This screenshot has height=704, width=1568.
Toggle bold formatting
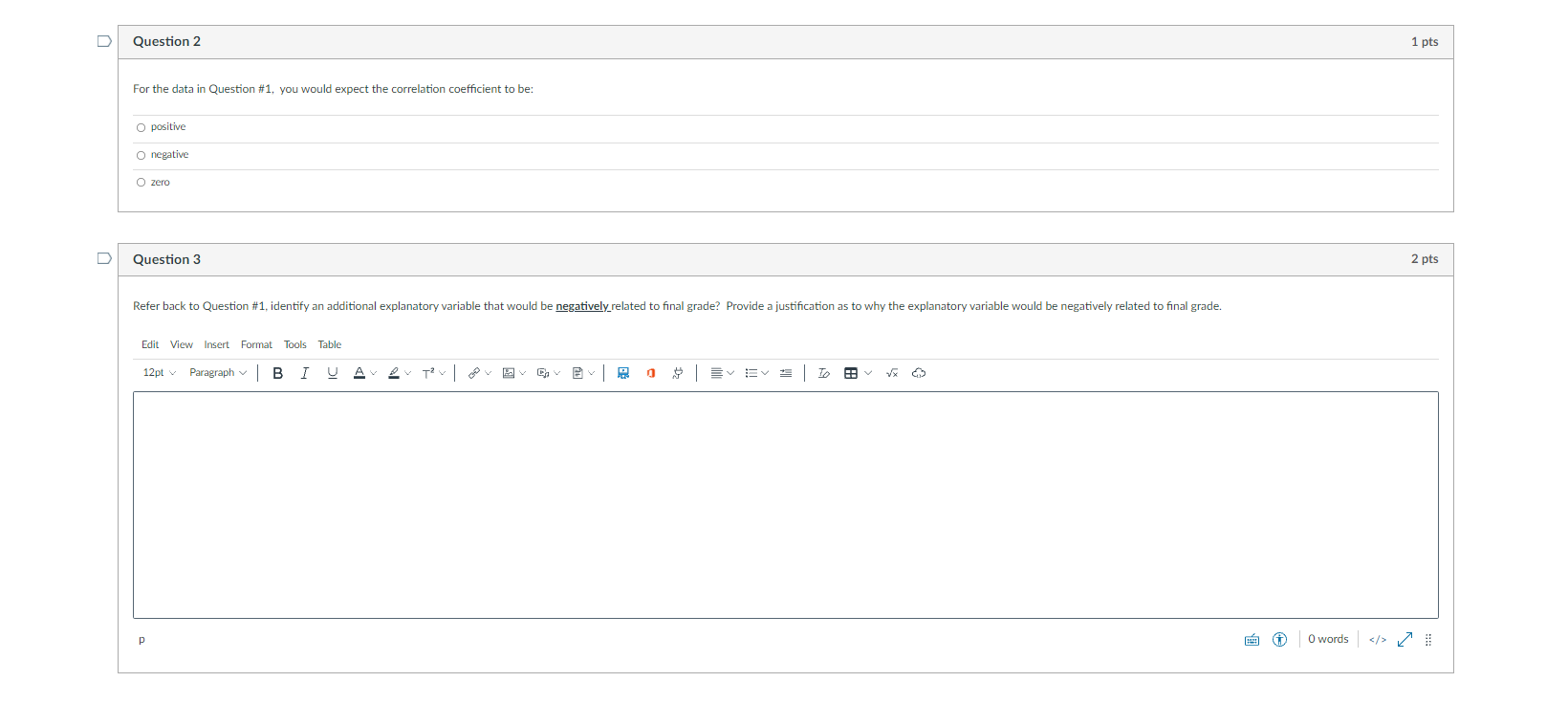[278, 373]
